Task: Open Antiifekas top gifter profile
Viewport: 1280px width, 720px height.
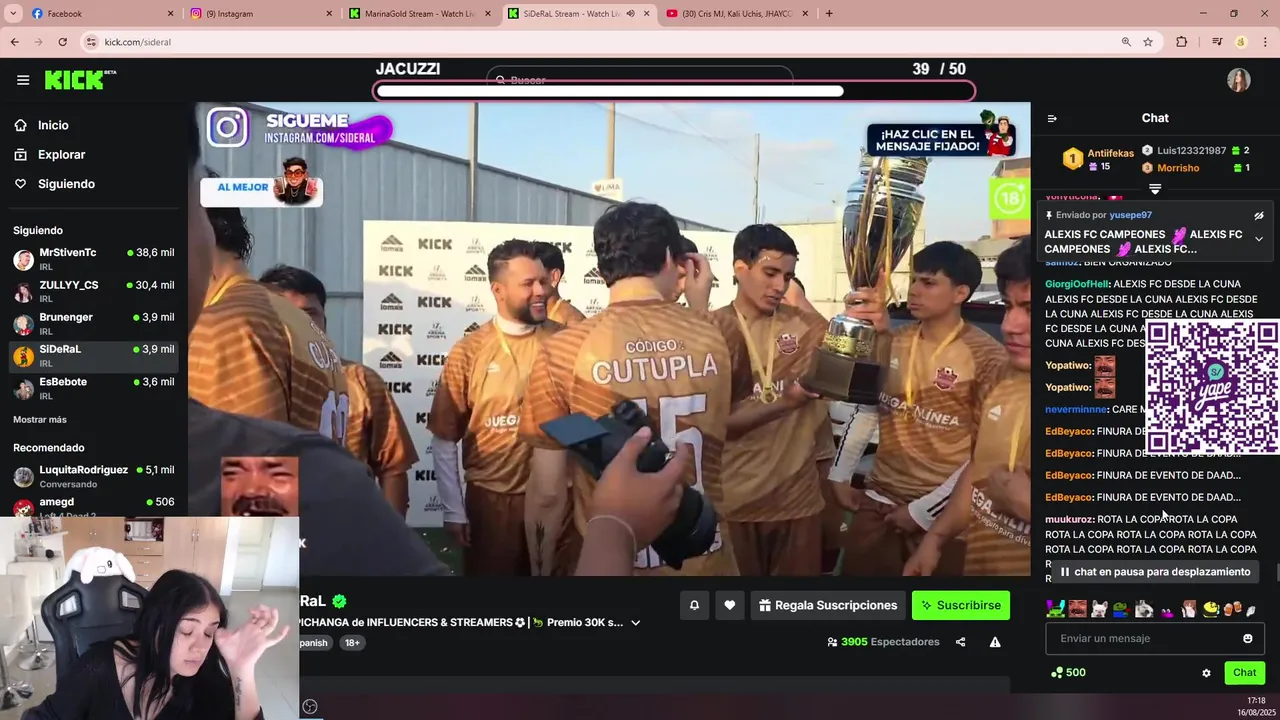Action: pyautogui.click(x=1110, y=153)
